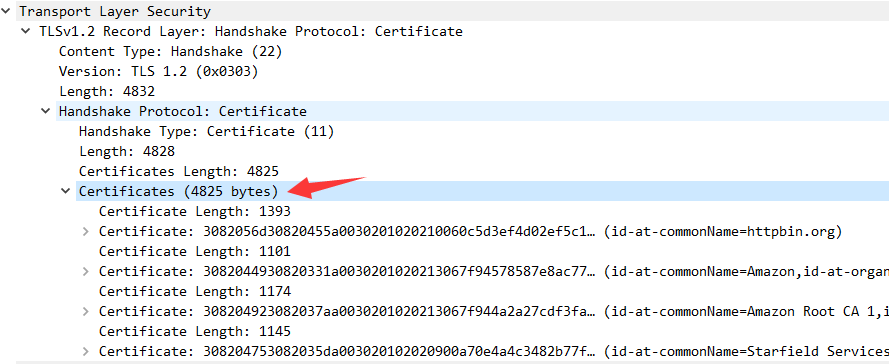Collapse the Transport Layer Security section
The width and height of the screenshot is (889, 364).
tap(6, 11)
